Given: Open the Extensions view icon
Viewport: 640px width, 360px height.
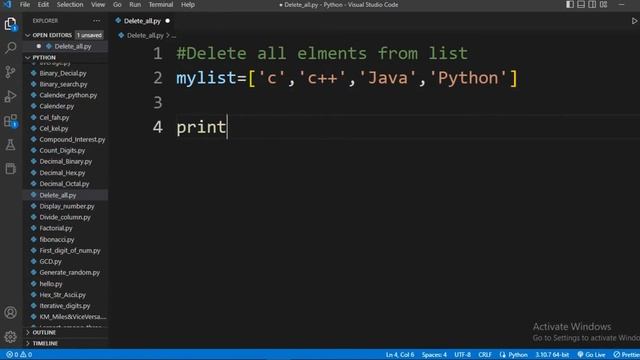Looking at the screenshot, I should (x=11, y=121).
